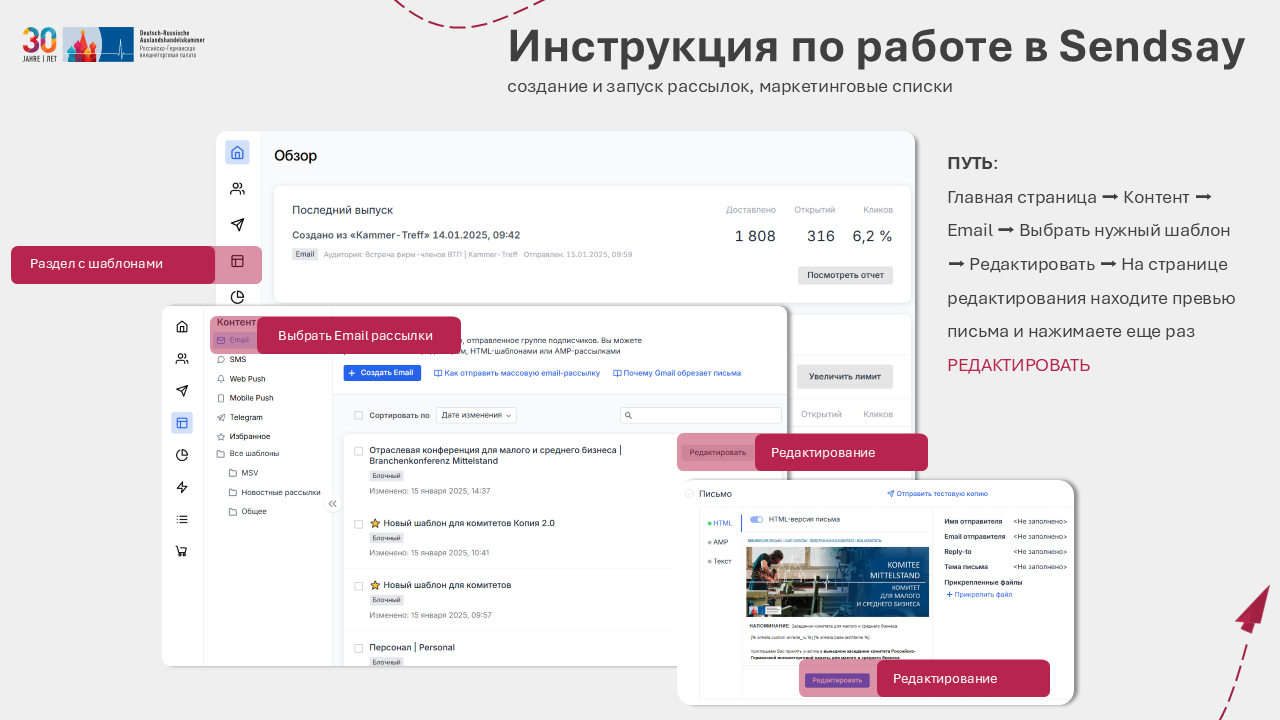
Task: Click magnifier icon in template search box
Action: 628,415
